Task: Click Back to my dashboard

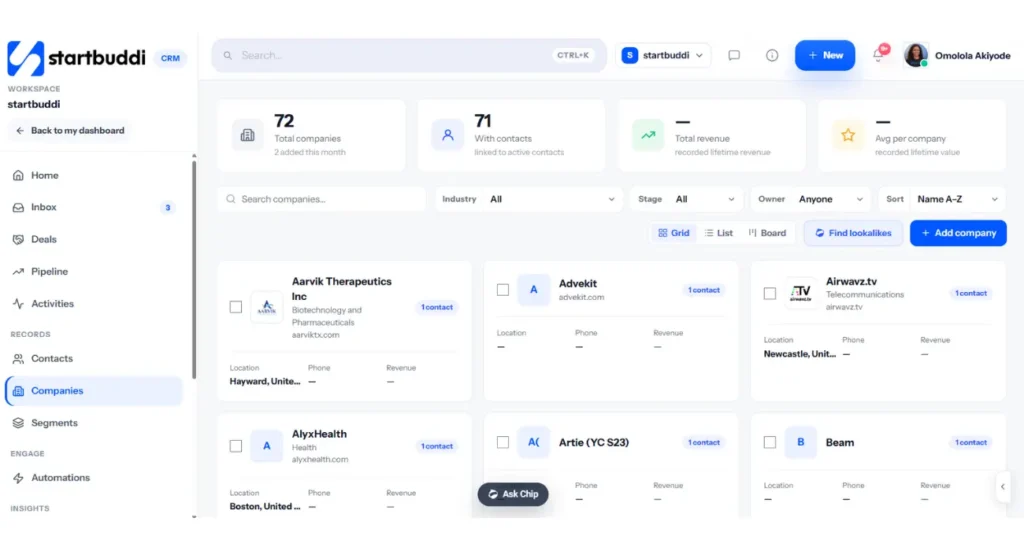Action: pyautogui.click(x=70, y=131)
